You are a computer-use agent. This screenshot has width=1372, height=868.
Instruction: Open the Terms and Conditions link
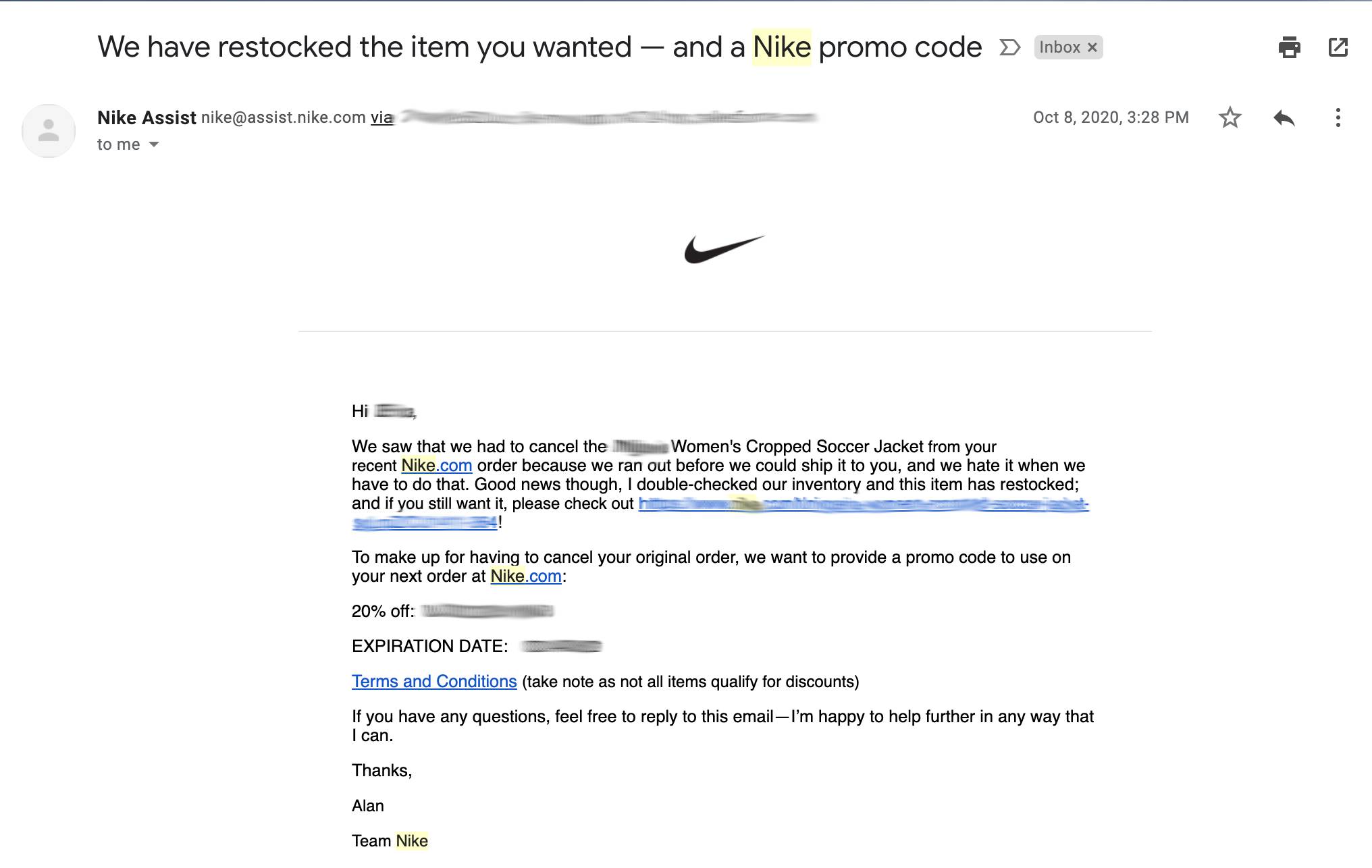pos(434,682)
